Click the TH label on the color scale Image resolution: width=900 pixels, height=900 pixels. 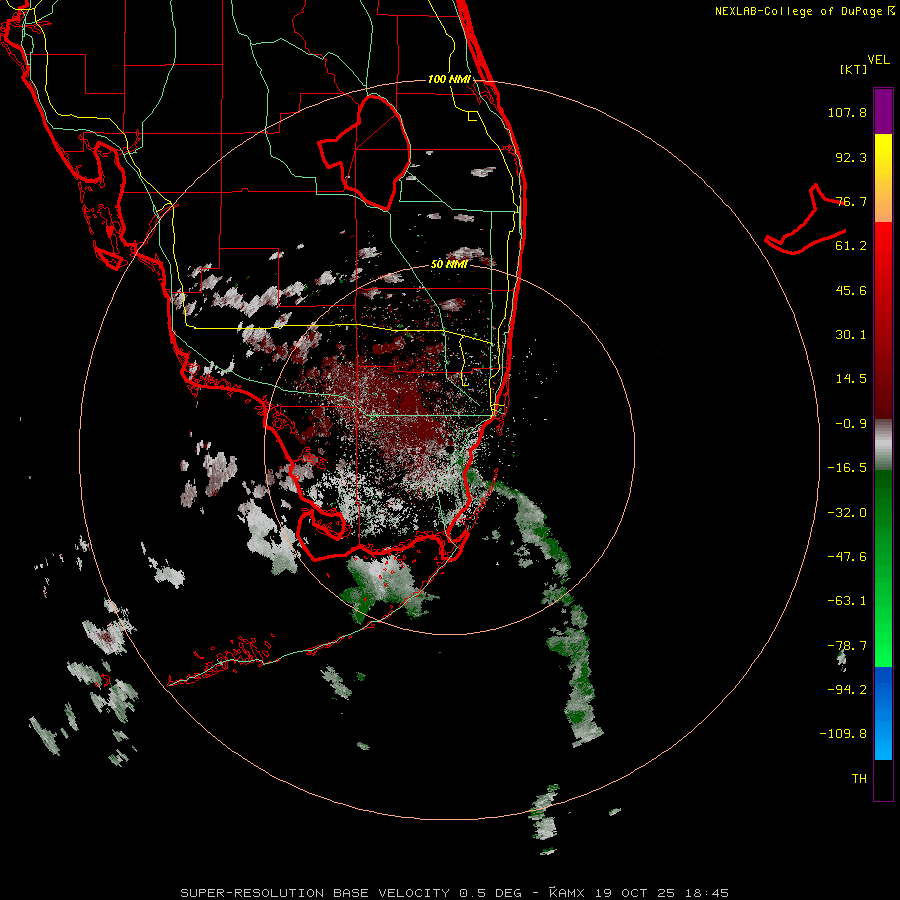pyautogui.click(x=859, y=778)
